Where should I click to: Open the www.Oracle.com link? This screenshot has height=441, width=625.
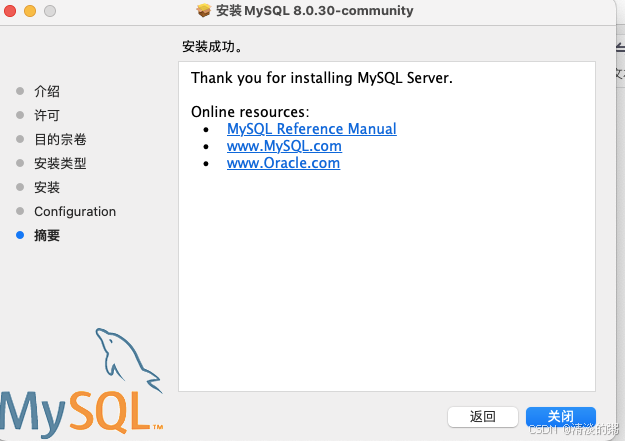click(283, 163)
